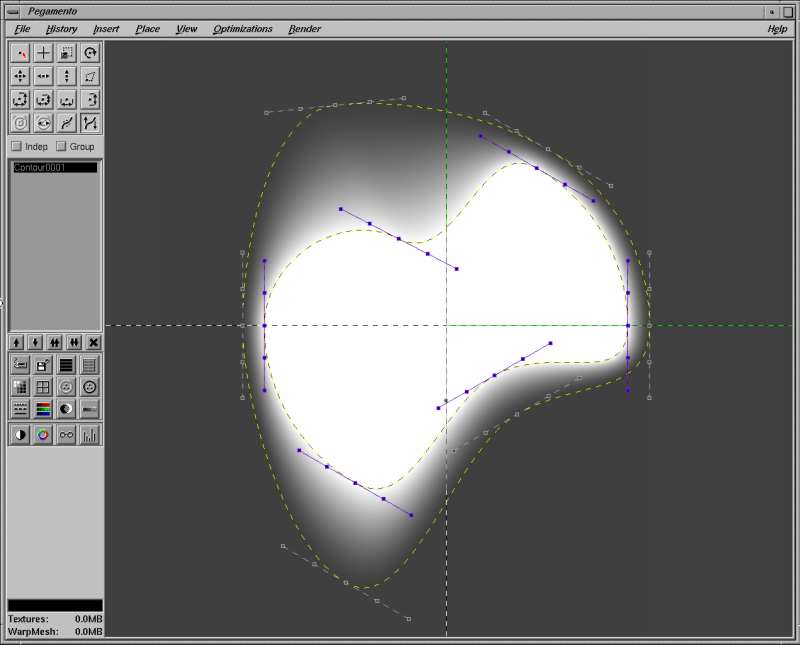800x645 pixels.
Task: Move contour up with single up arrow
Action: pos(17,342)
